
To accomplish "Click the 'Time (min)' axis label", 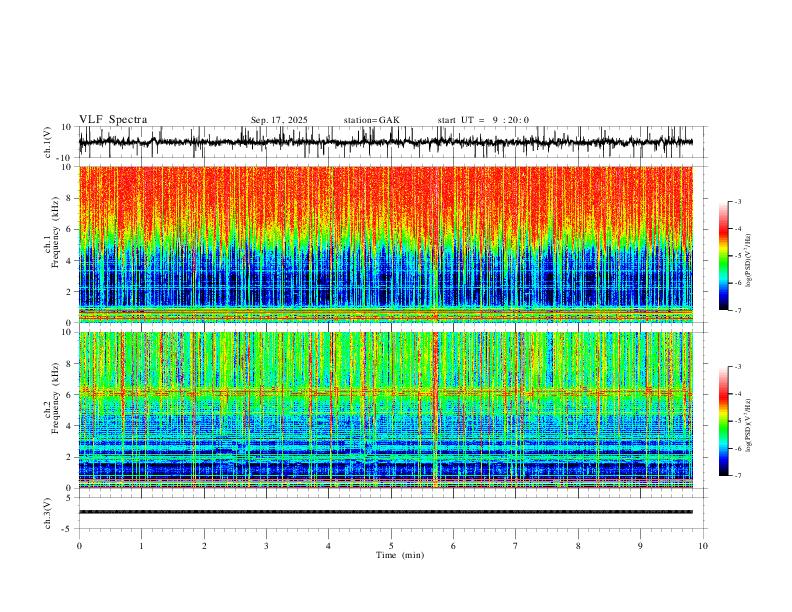I will pyautogui.click(x=400, y=555).
